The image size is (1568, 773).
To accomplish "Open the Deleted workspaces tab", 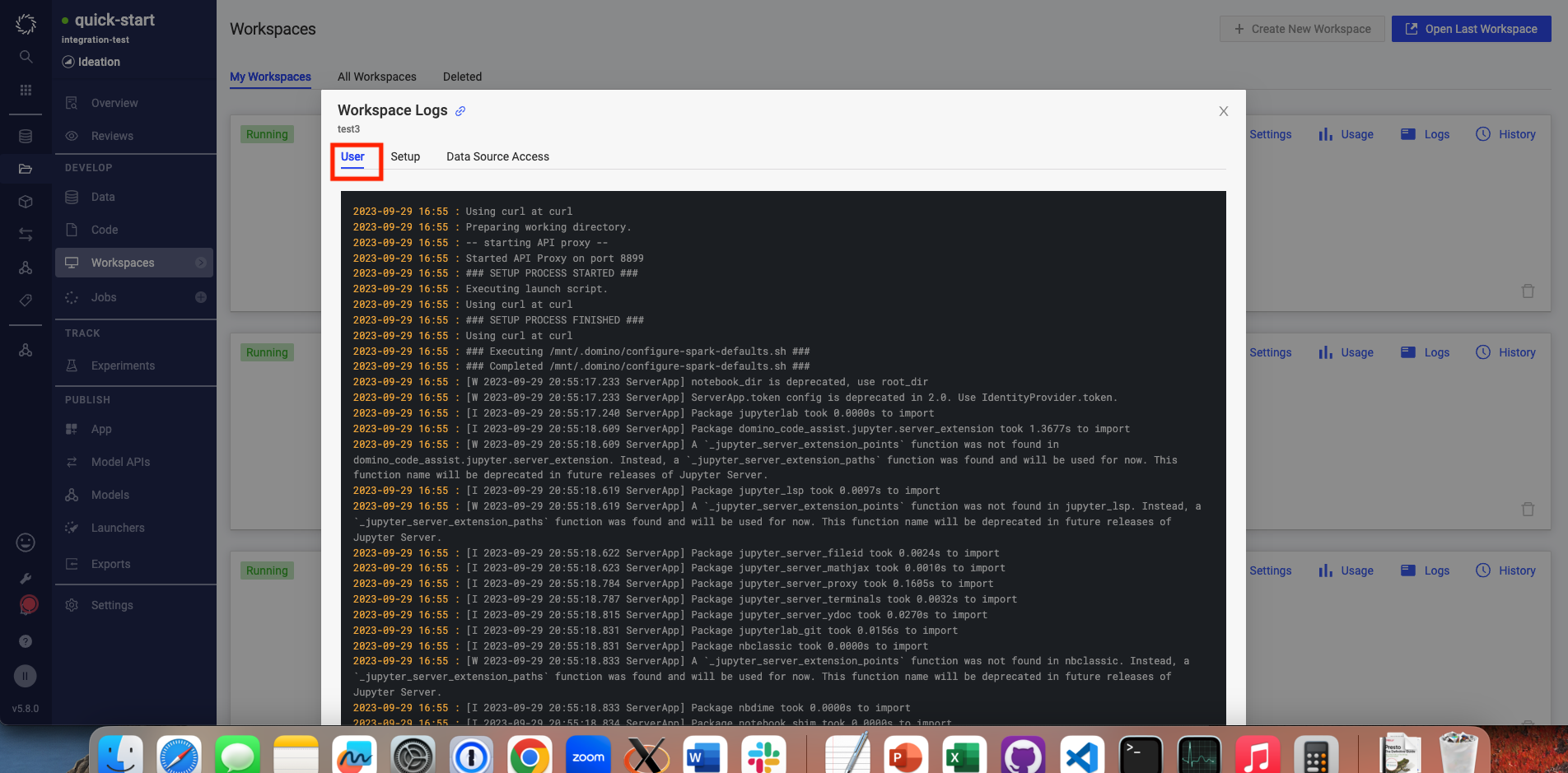I will (x=462, y=77).
